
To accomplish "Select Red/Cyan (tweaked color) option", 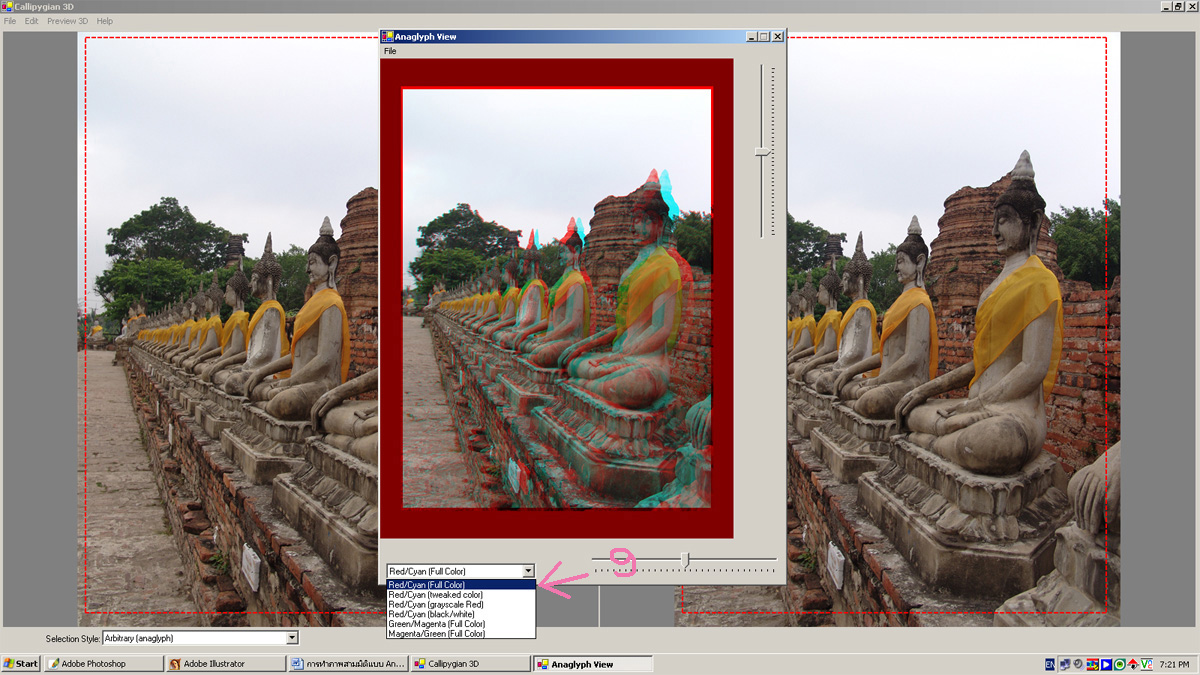I will click(435, 595).
